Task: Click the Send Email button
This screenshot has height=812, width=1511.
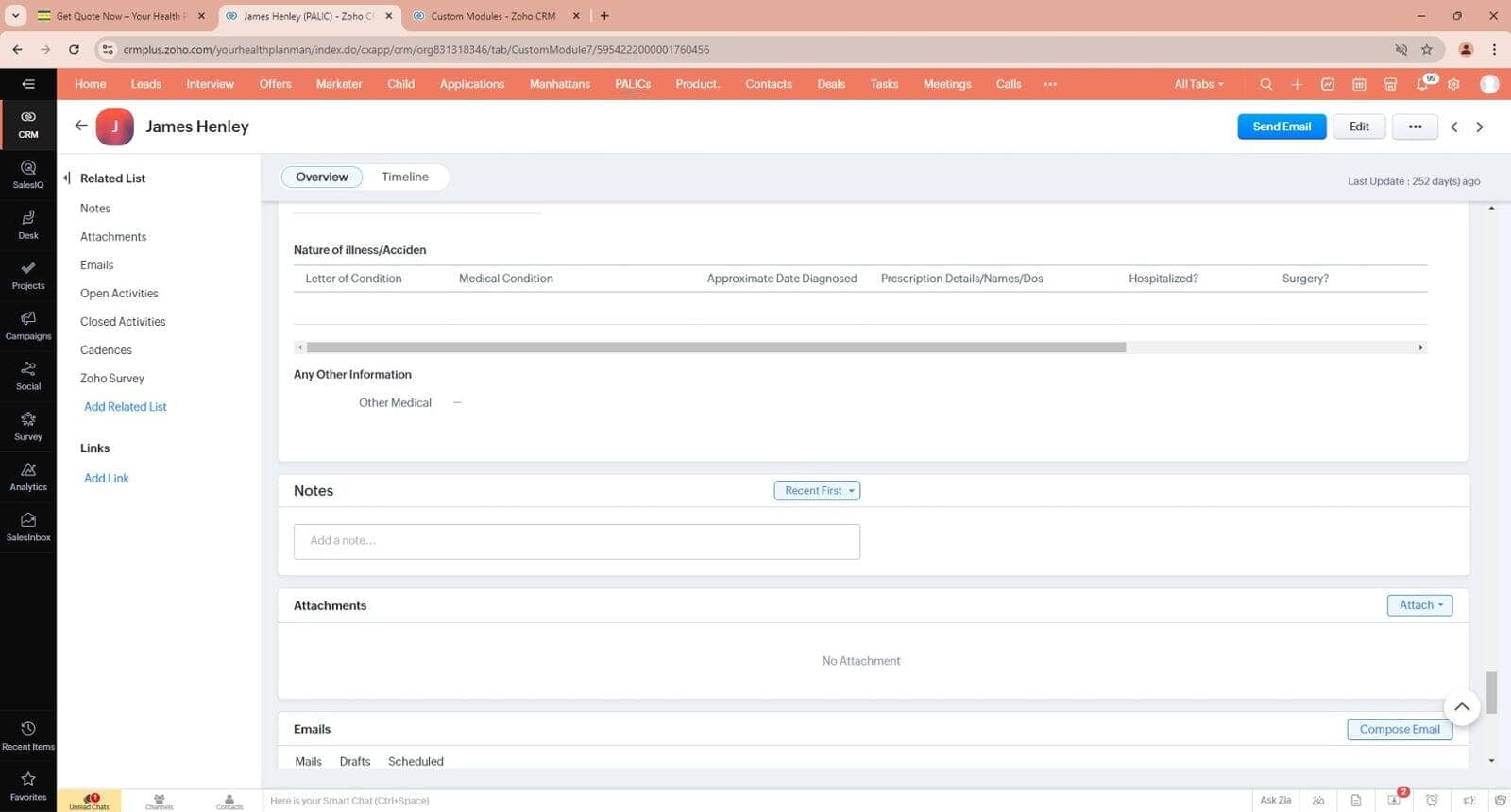Action: click(1282, 127)
